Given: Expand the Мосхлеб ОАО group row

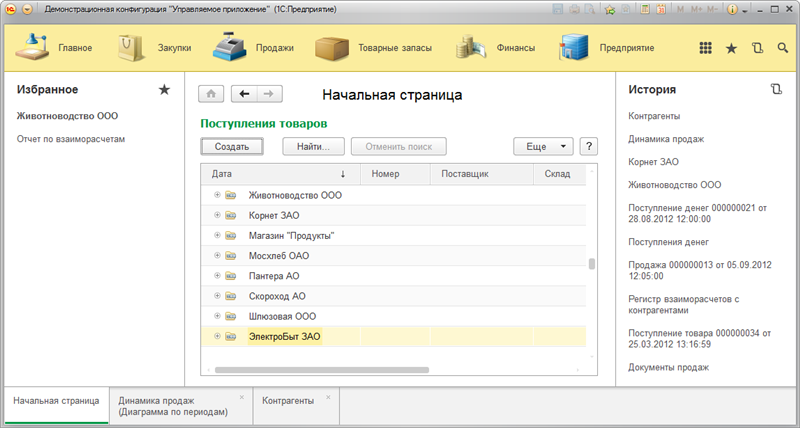Looking at the screenshot, I should point(217,255).
